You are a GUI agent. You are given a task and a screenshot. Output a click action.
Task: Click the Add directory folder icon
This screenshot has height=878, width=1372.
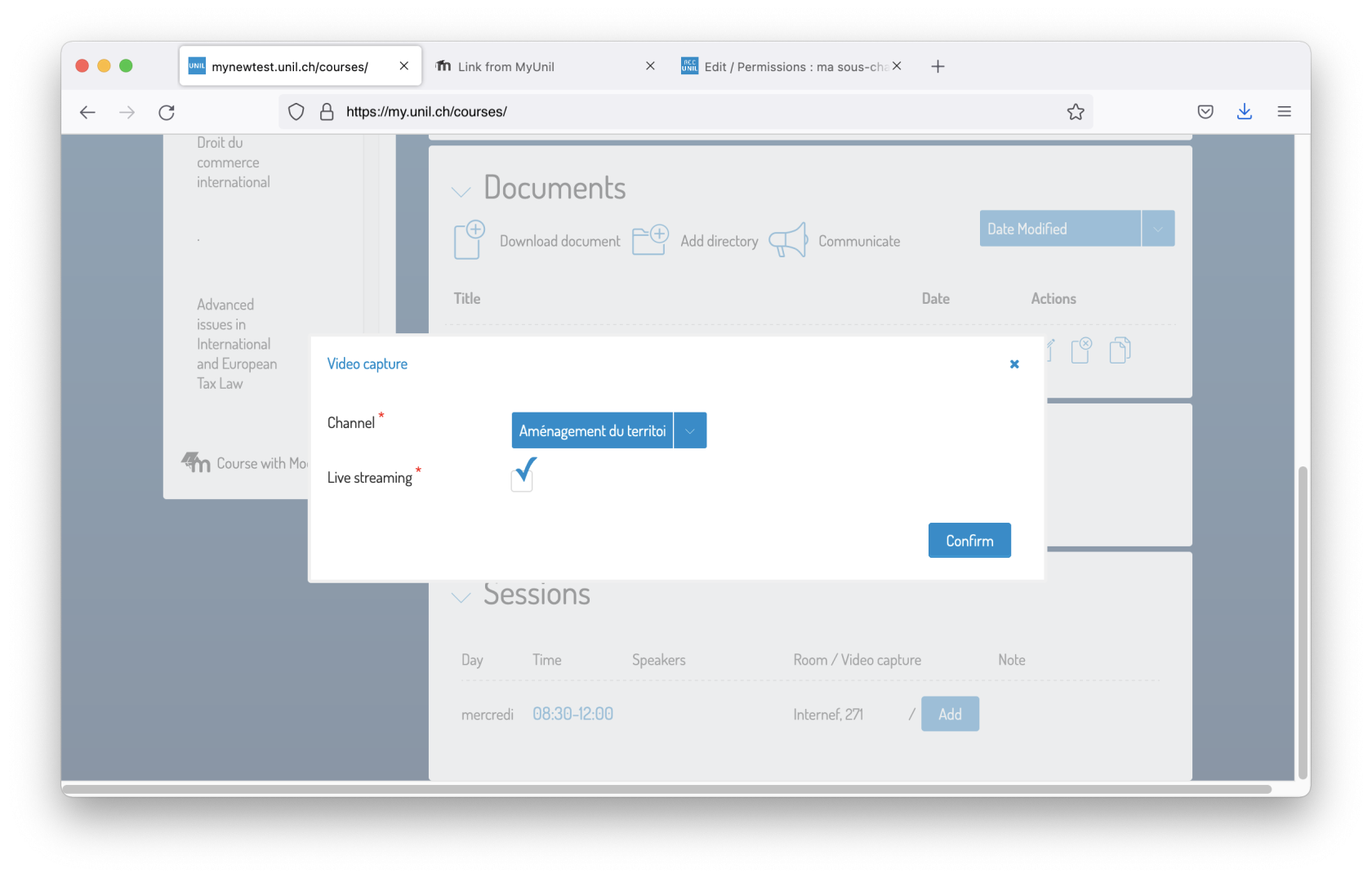pos(650,240)
